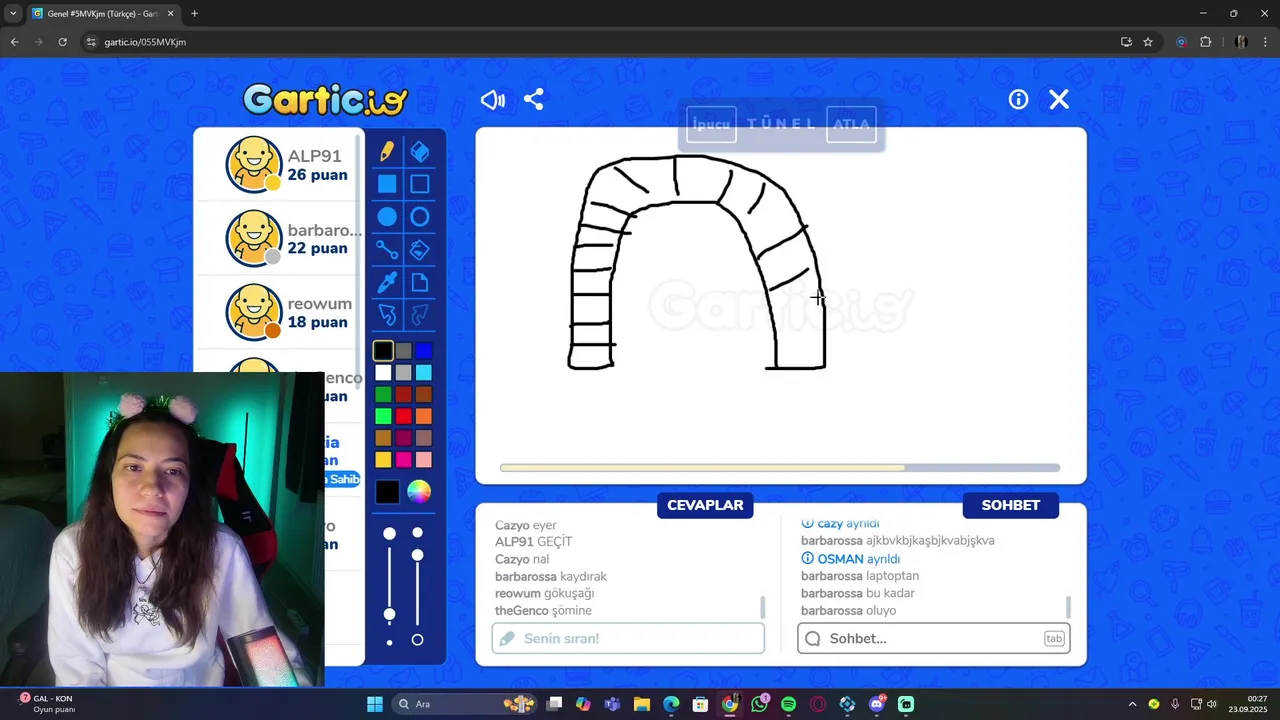Image resolution: width=1280 pixels, height=720 pixels.
Task: Click the browser address bar
Action: click(600, 42)
